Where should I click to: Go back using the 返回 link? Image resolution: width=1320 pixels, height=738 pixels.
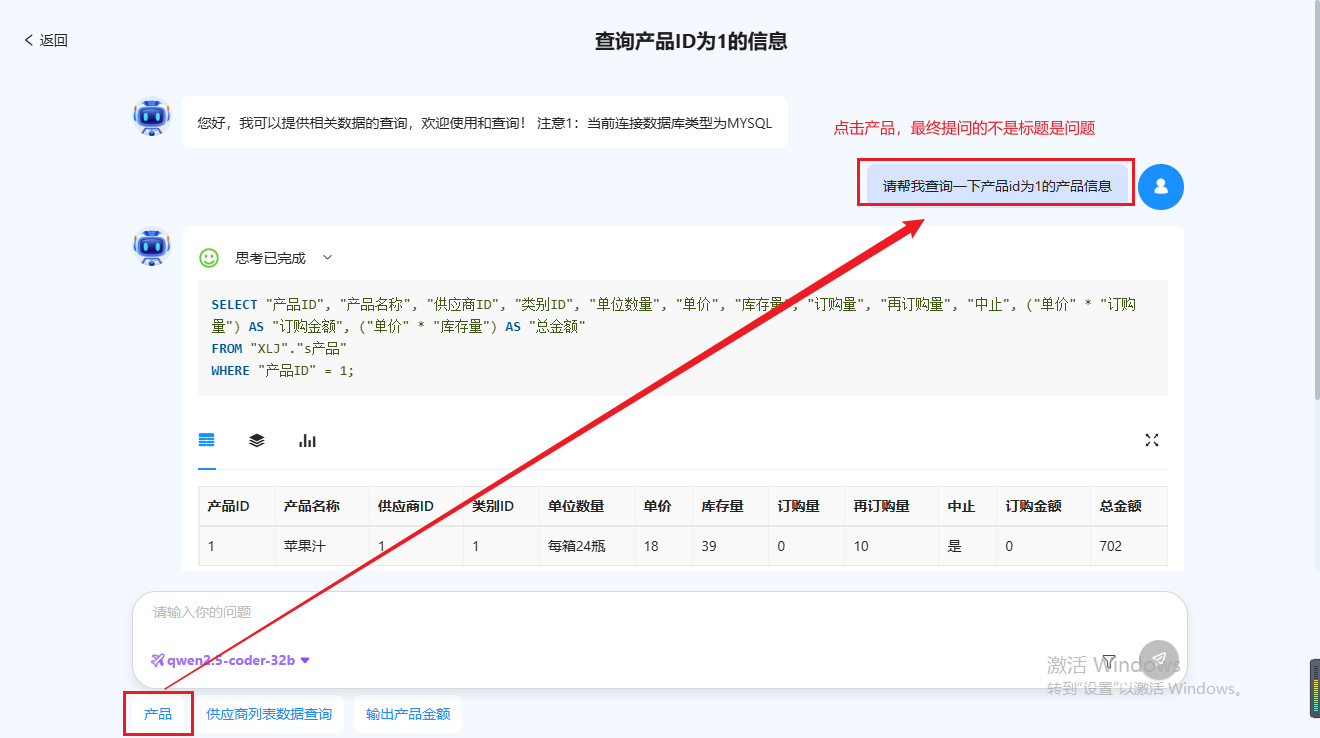pos(46,40)
